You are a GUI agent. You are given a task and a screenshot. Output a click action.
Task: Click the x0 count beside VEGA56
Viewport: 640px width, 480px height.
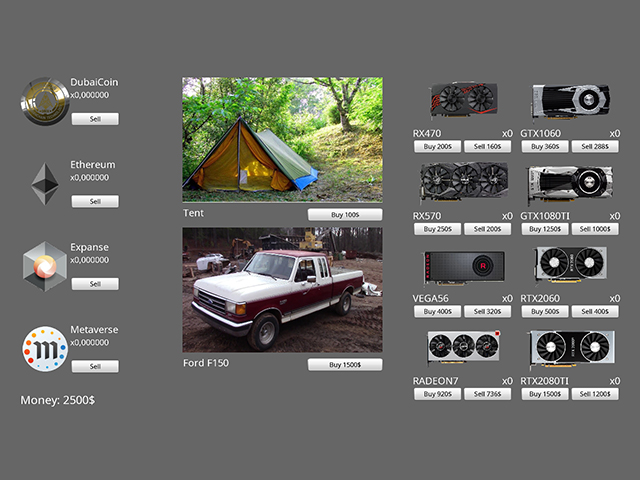click(507, 298)
